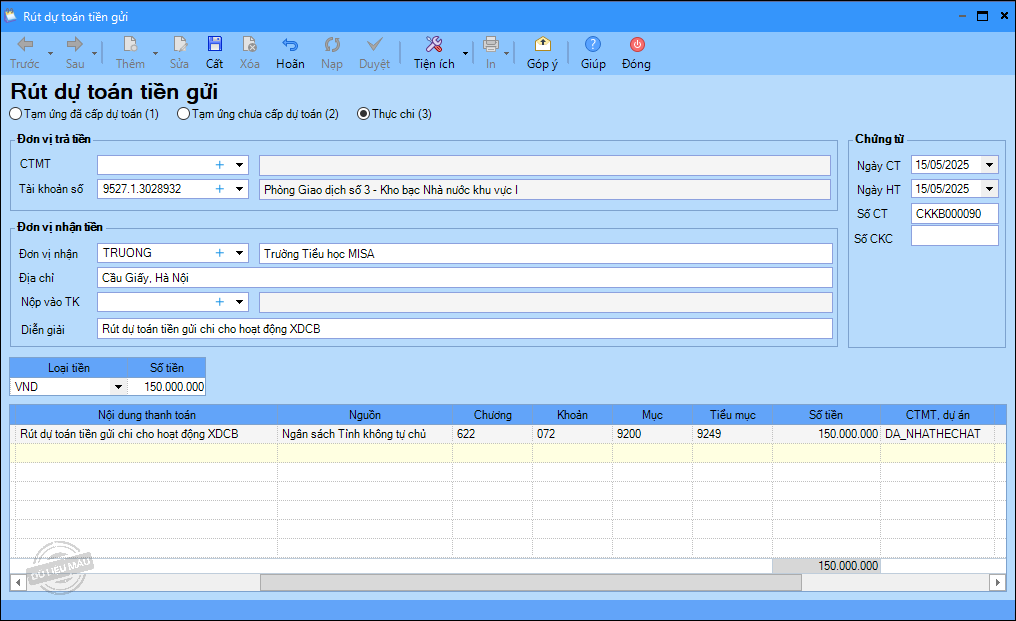1016x621 pixels.
Task: Open the Tiện ích dropdown arrow
Action: tap(465, 53)
